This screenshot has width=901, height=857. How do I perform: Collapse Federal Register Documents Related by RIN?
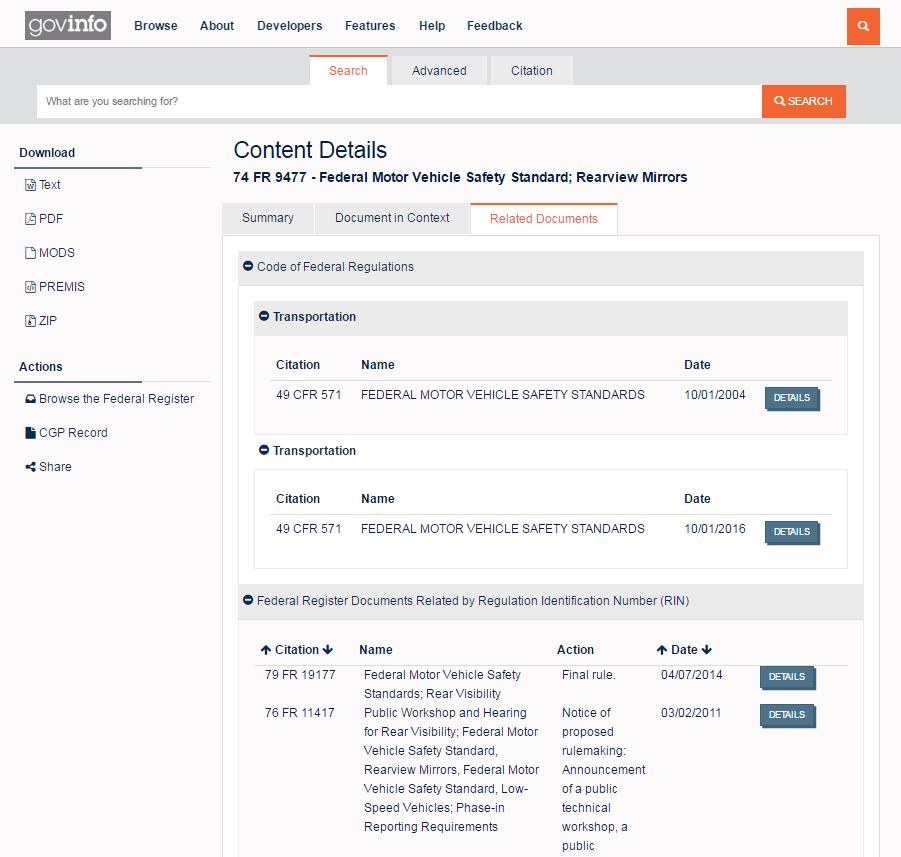coord(248,601)
